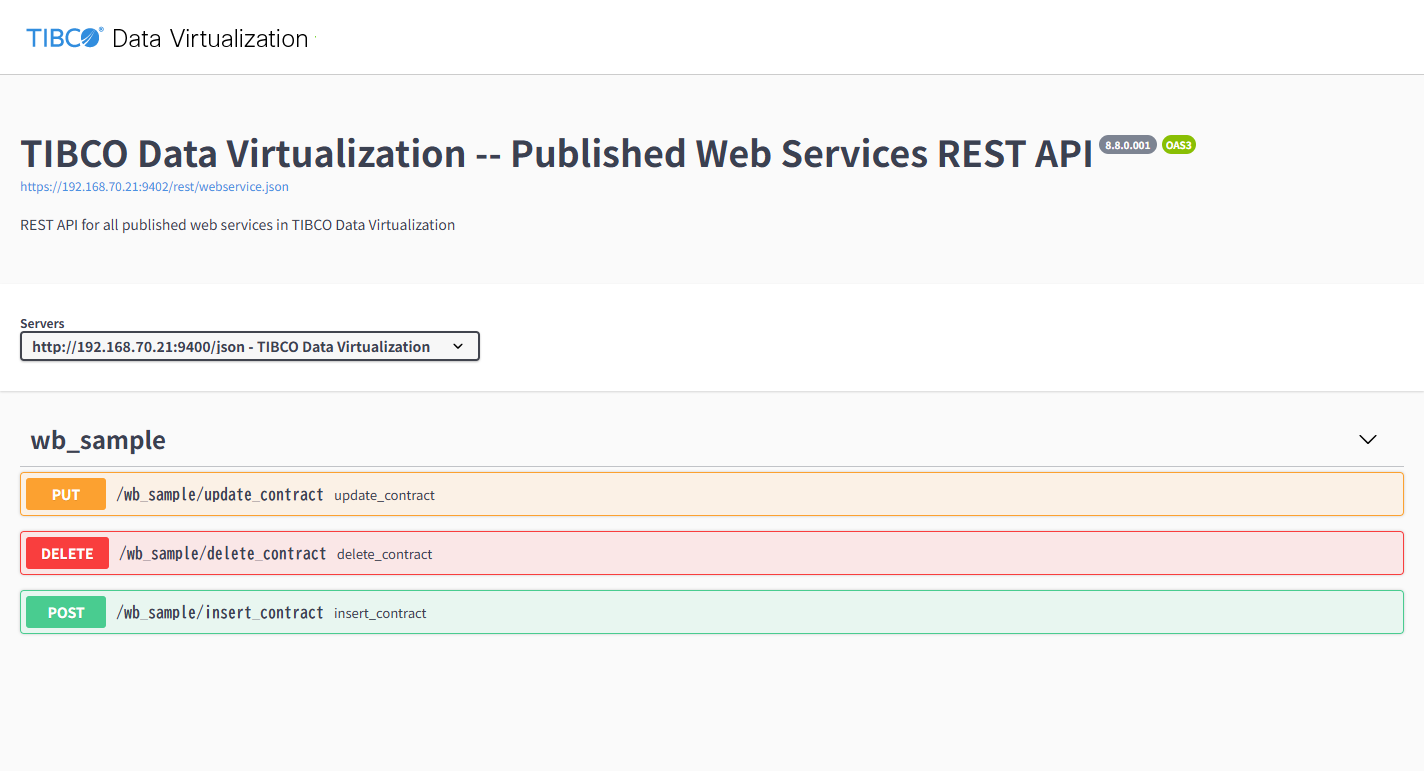
Task: Click the /wb_sample/update_contract path
Action: (x=220, y=494)
